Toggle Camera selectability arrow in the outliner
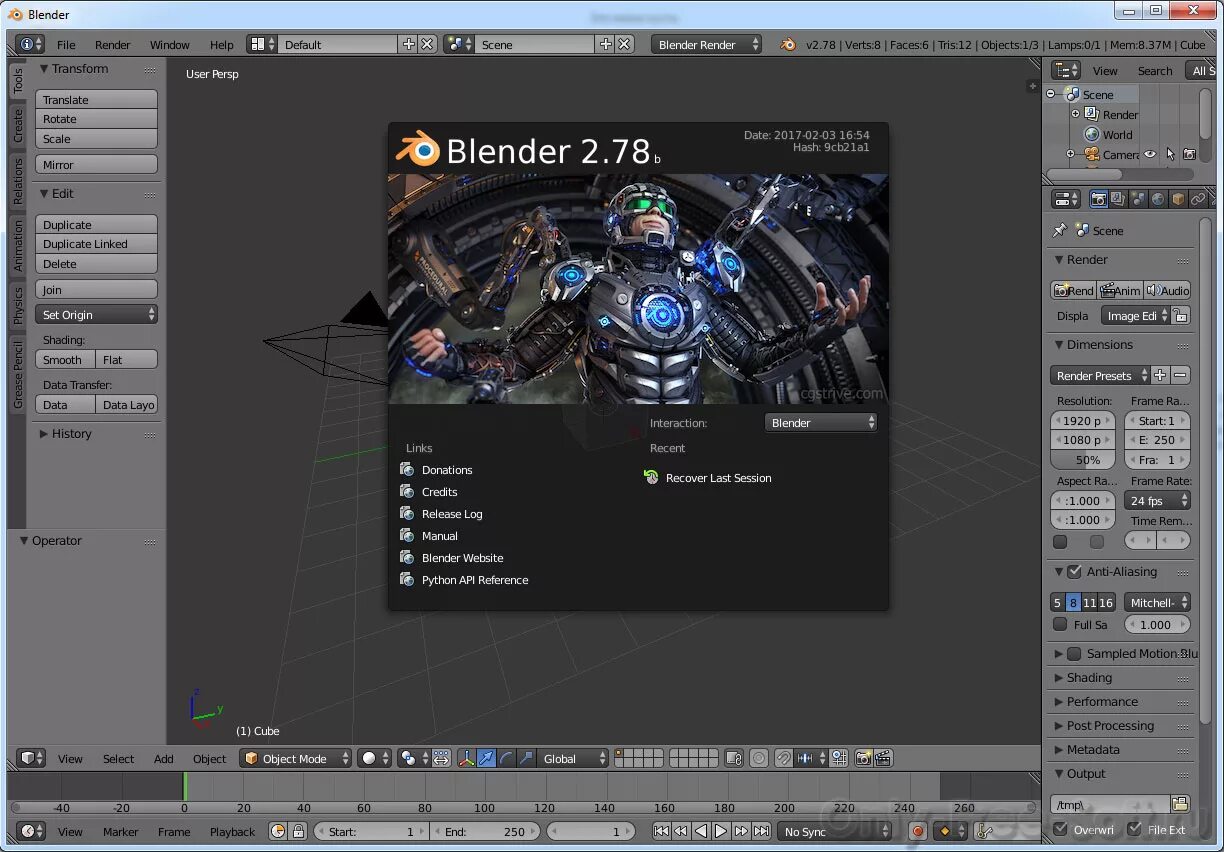Screen dimensions: 1224x852 click(1170, 154)
